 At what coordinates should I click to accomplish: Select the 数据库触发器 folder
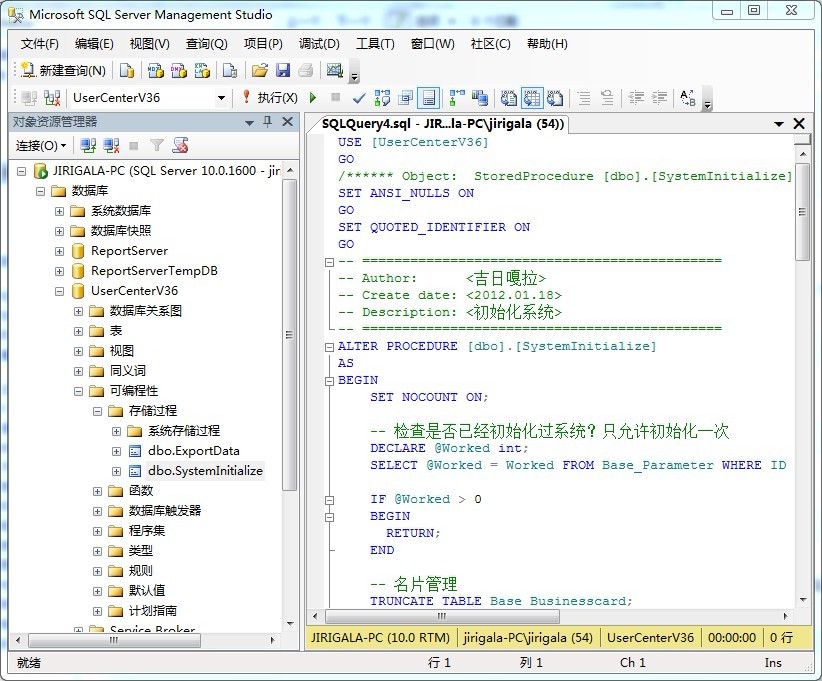165,511
